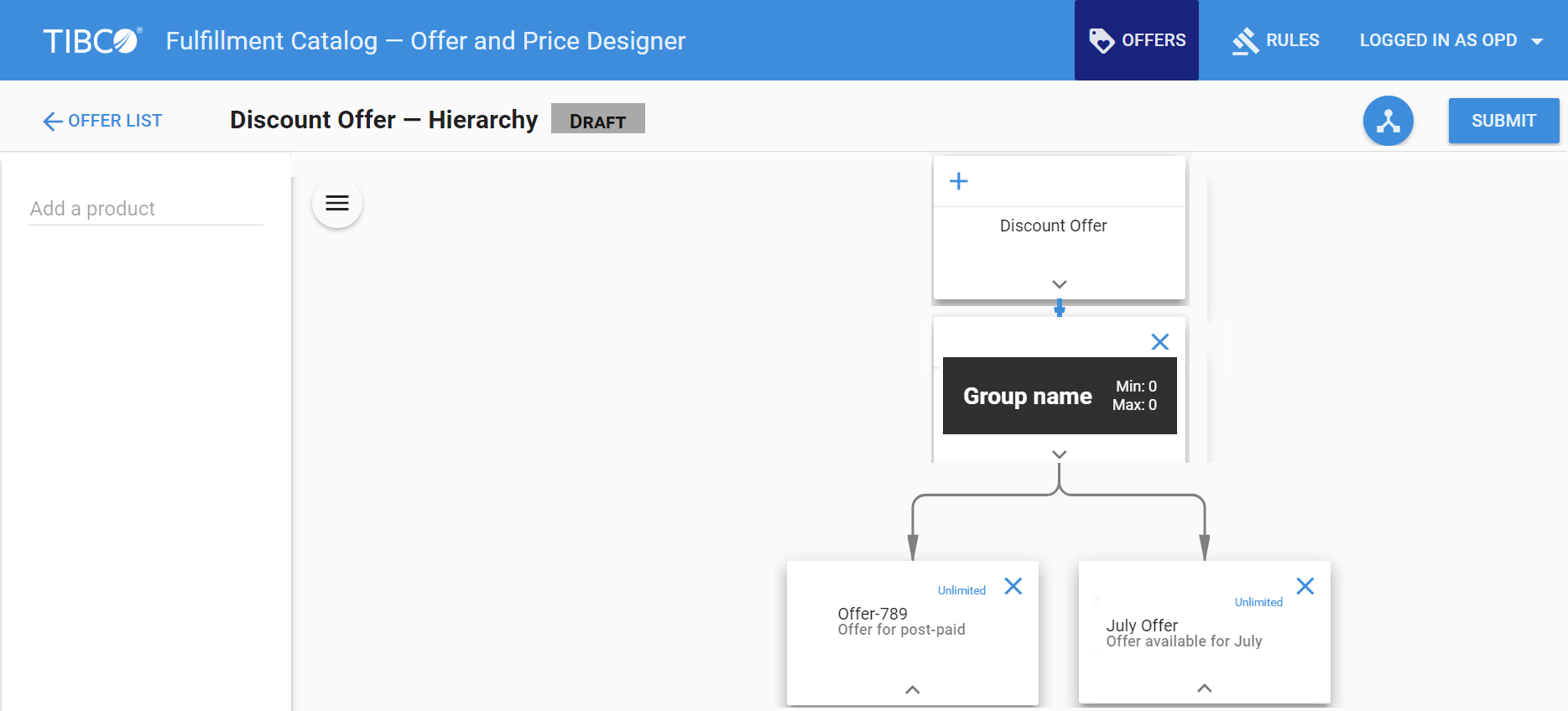Collapse the Discount Offer node chevron

1060,284
